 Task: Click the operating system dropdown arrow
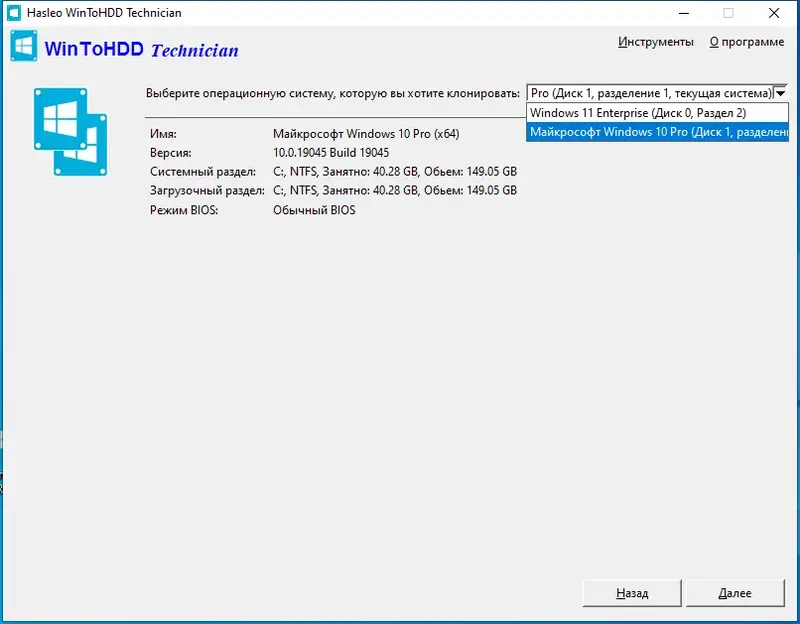[x=781, y=93]
